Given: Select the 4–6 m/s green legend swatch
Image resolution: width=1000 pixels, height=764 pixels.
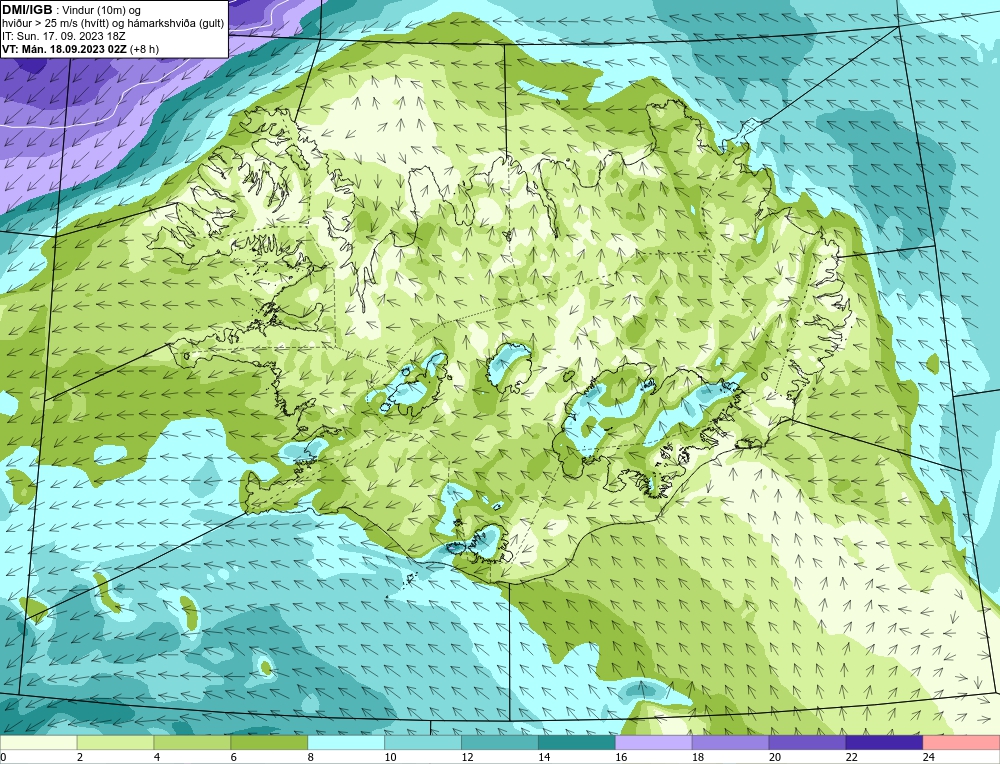Looking at the screenshot, I should click(x=192, y=743).
